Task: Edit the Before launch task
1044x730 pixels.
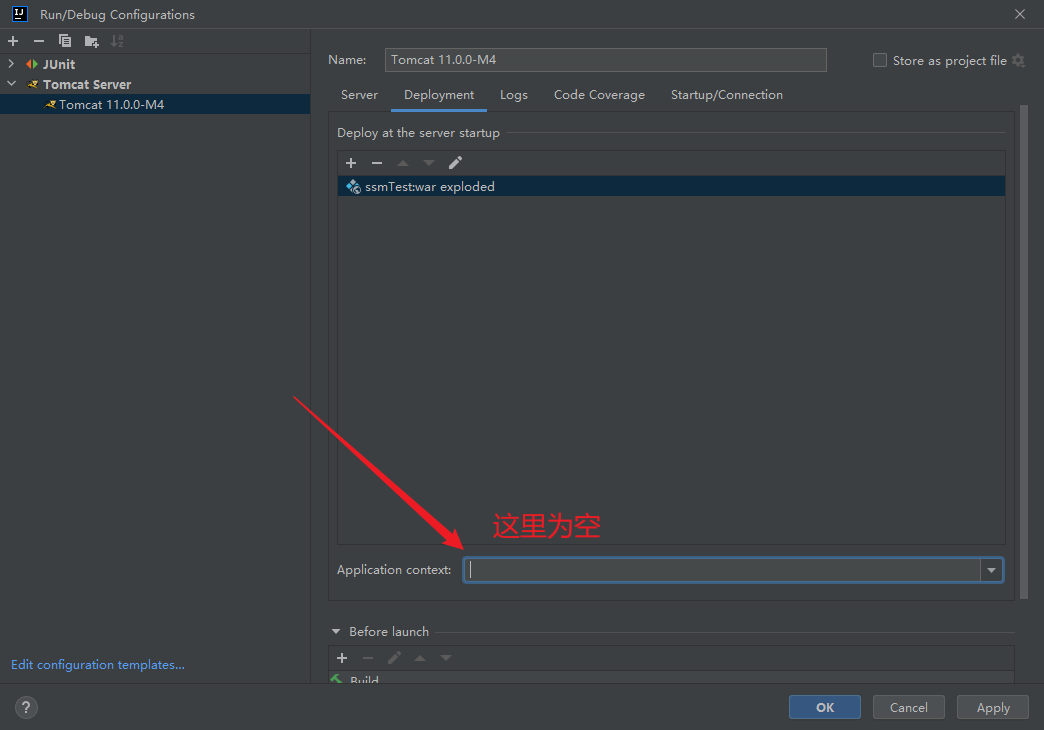Action: (394, 658)
